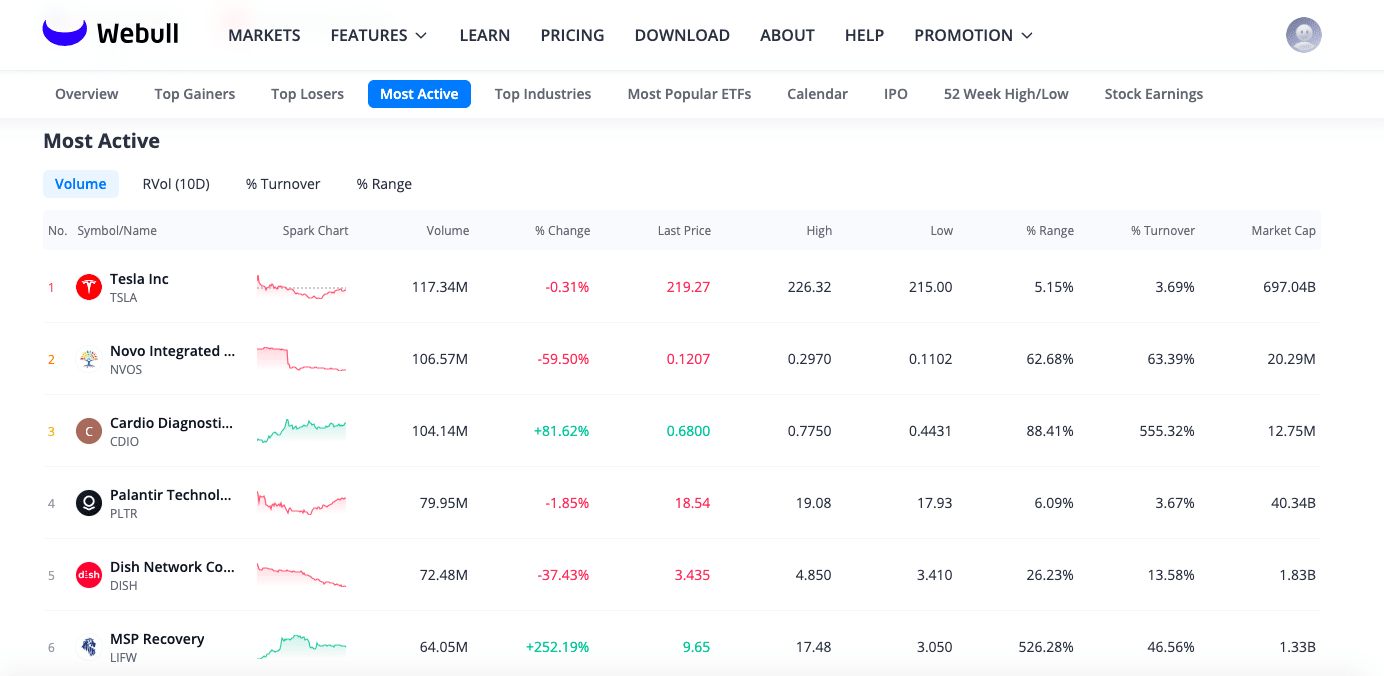Open the user profile avatar
This screenshot has width=1384, height=676.
point(1304,35)
